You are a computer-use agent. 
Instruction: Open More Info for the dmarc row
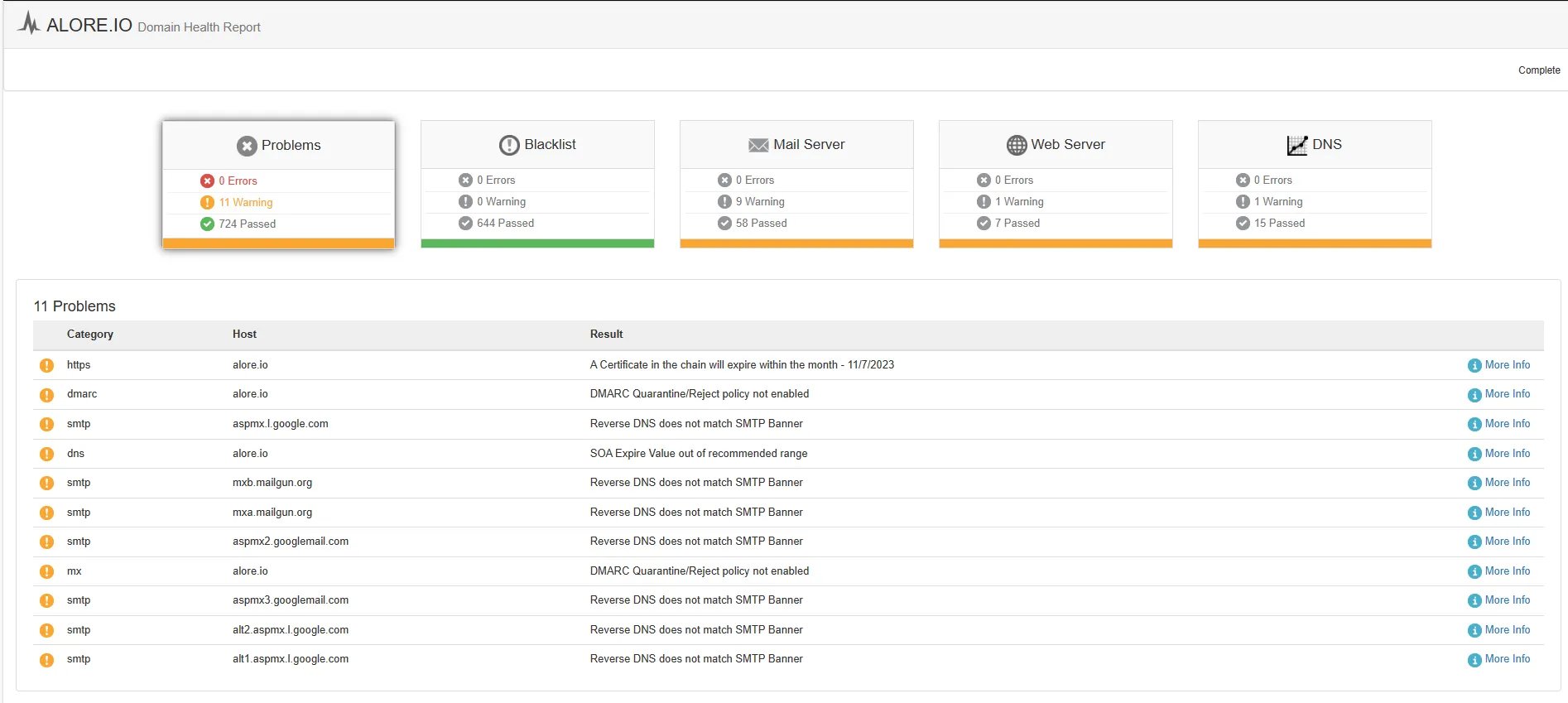click(1499, 394)
